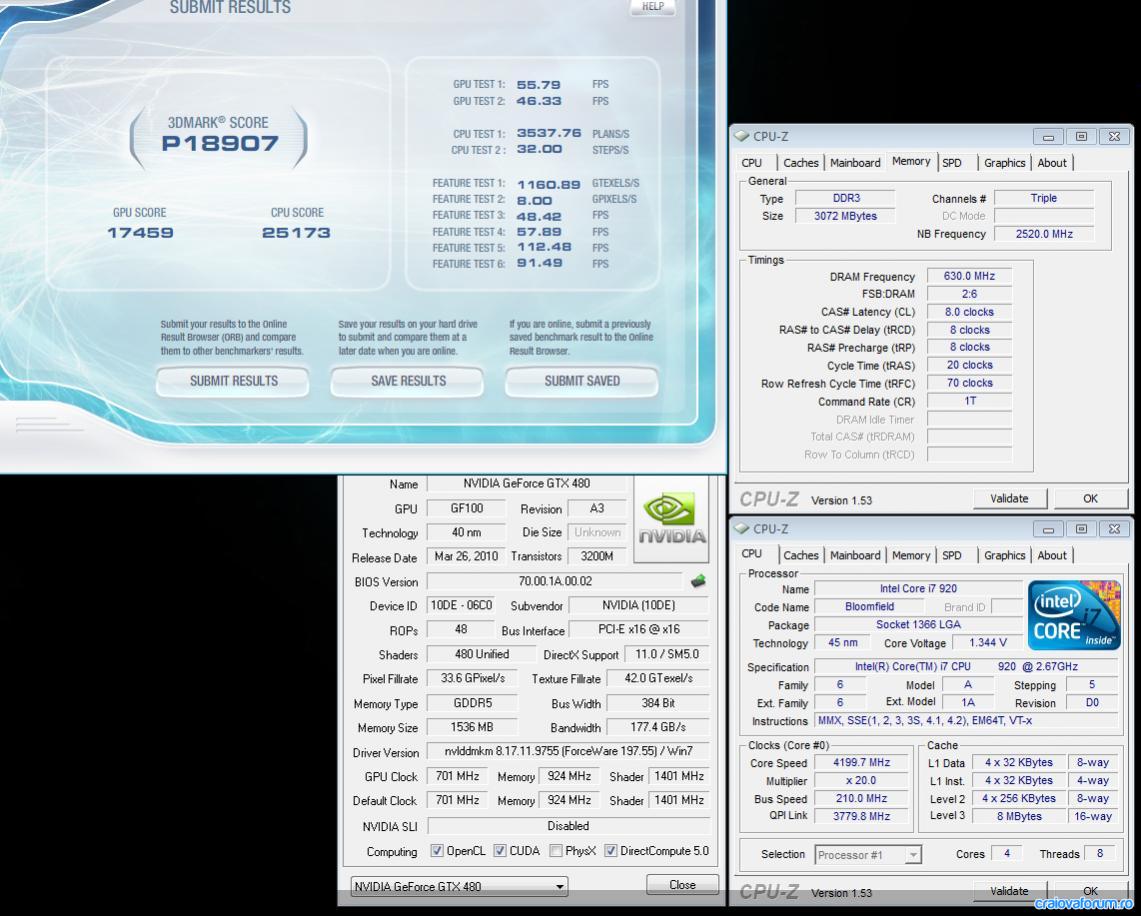Screen dimensions: 1141x916
Task: Click the GPU Clock value 701 MHz
Action: (458, 776)
